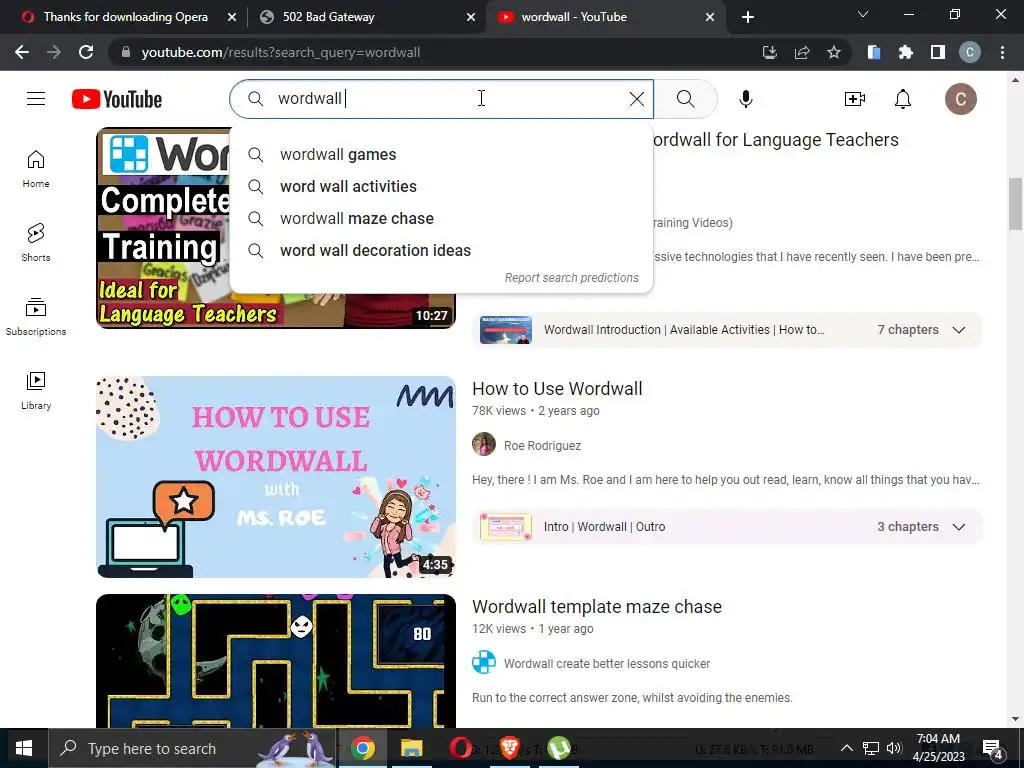Click the Intro chapter preview thumbnail
Image resolution: width=1024 pixels, height=768 pixels.
tap(505, 526)
